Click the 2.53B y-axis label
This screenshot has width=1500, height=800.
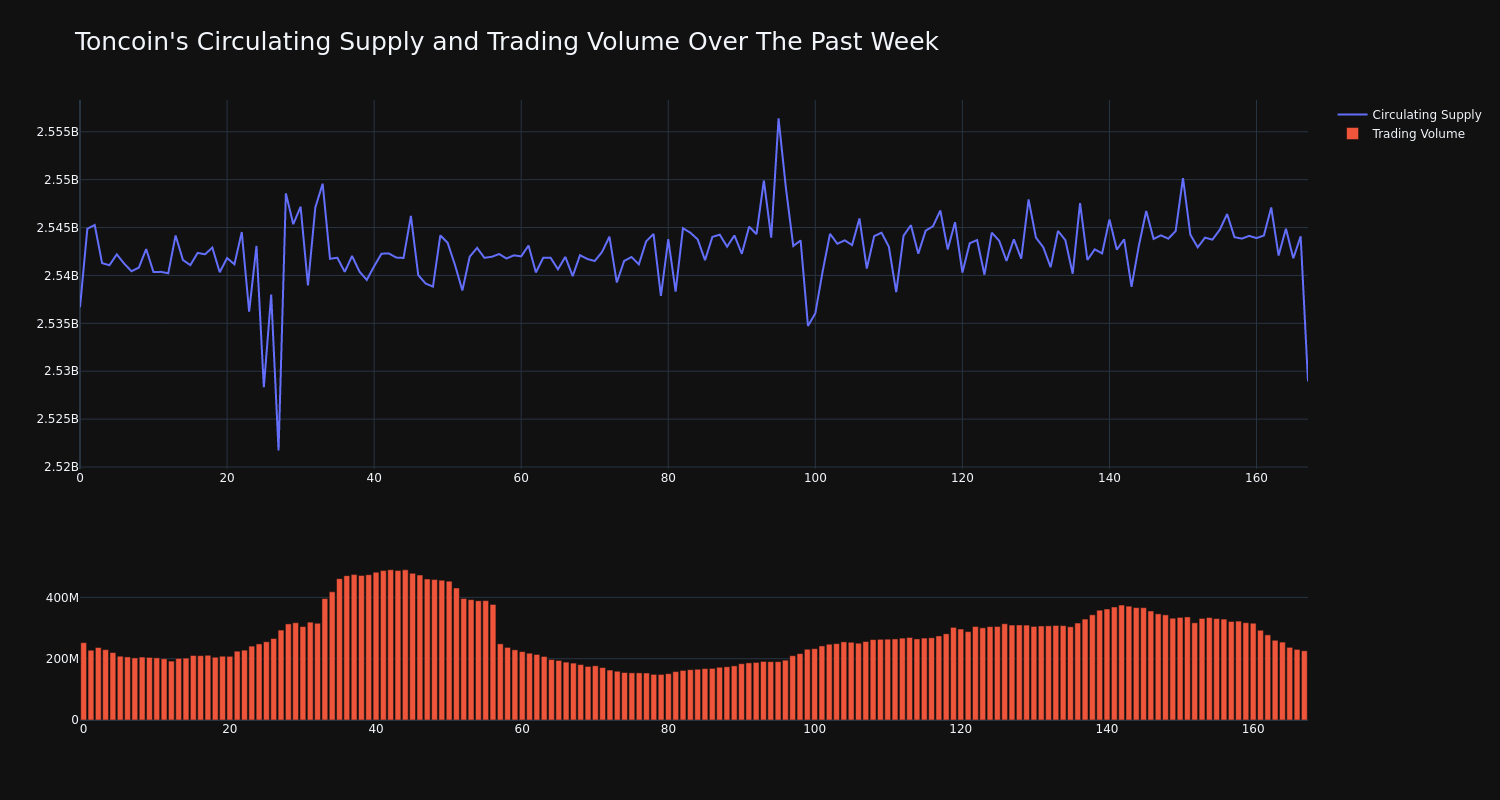61,371
